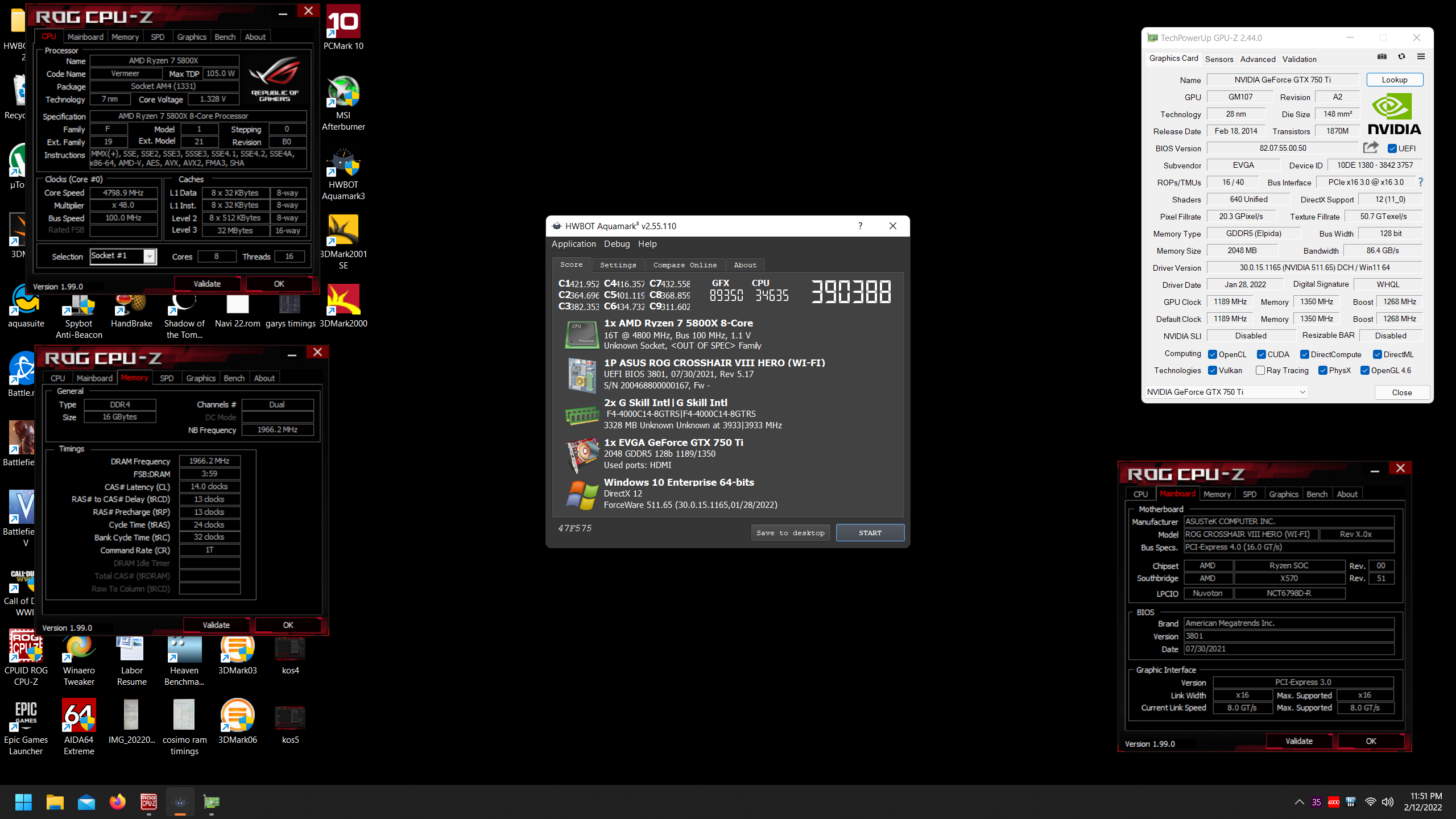Click Aquamark help question mark
Viewport: 1456px width, 819px height.
click(860, 226)
